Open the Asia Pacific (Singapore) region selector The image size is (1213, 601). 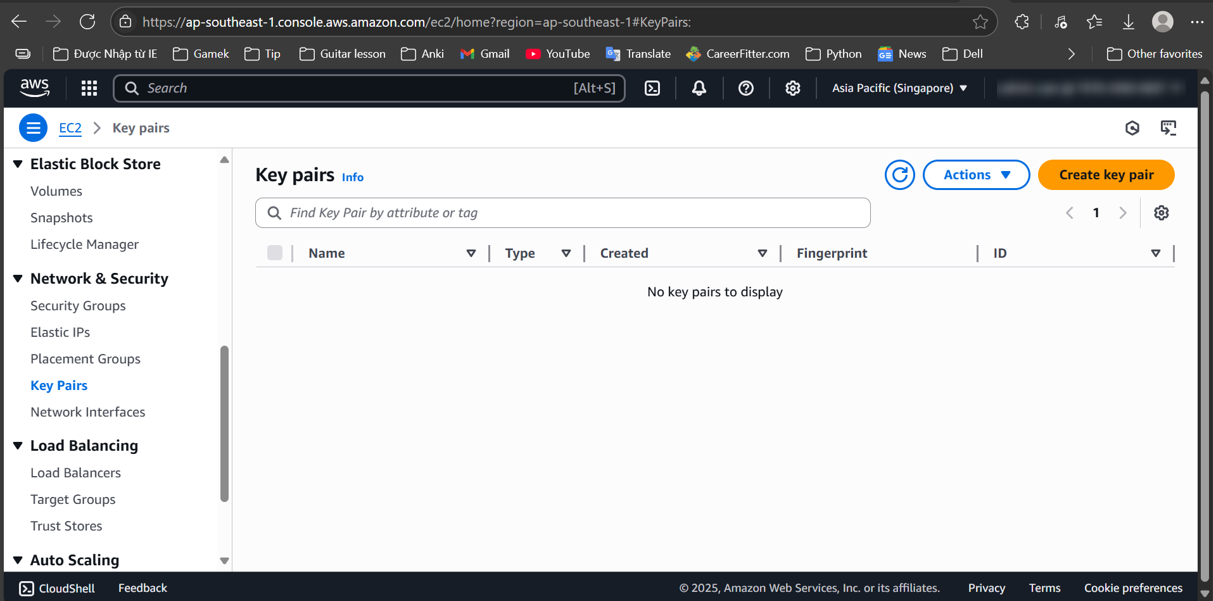coord(899,88)
